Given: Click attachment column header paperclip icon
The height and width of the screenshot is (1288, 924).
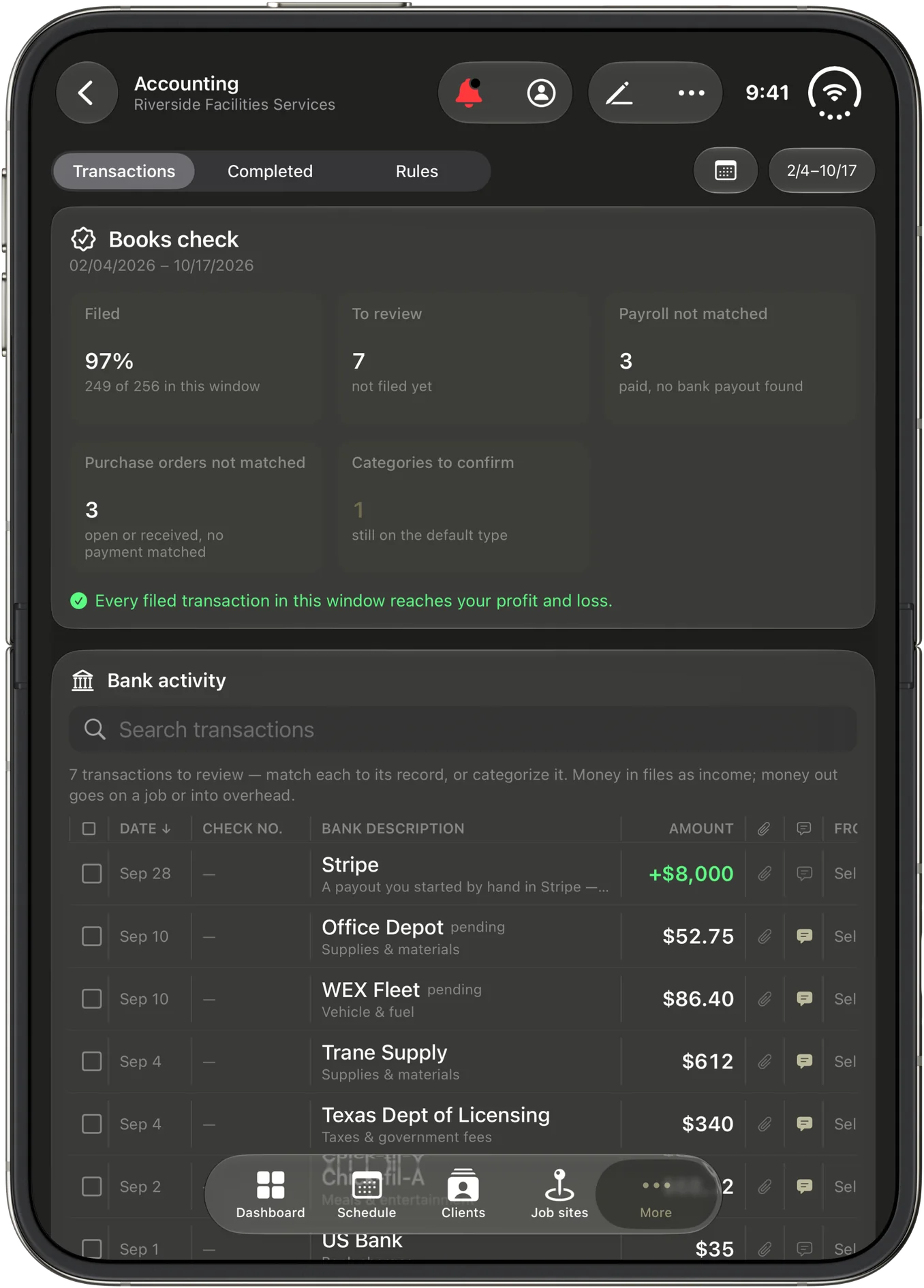Looking at the screenshot, I should coord(764,829).
